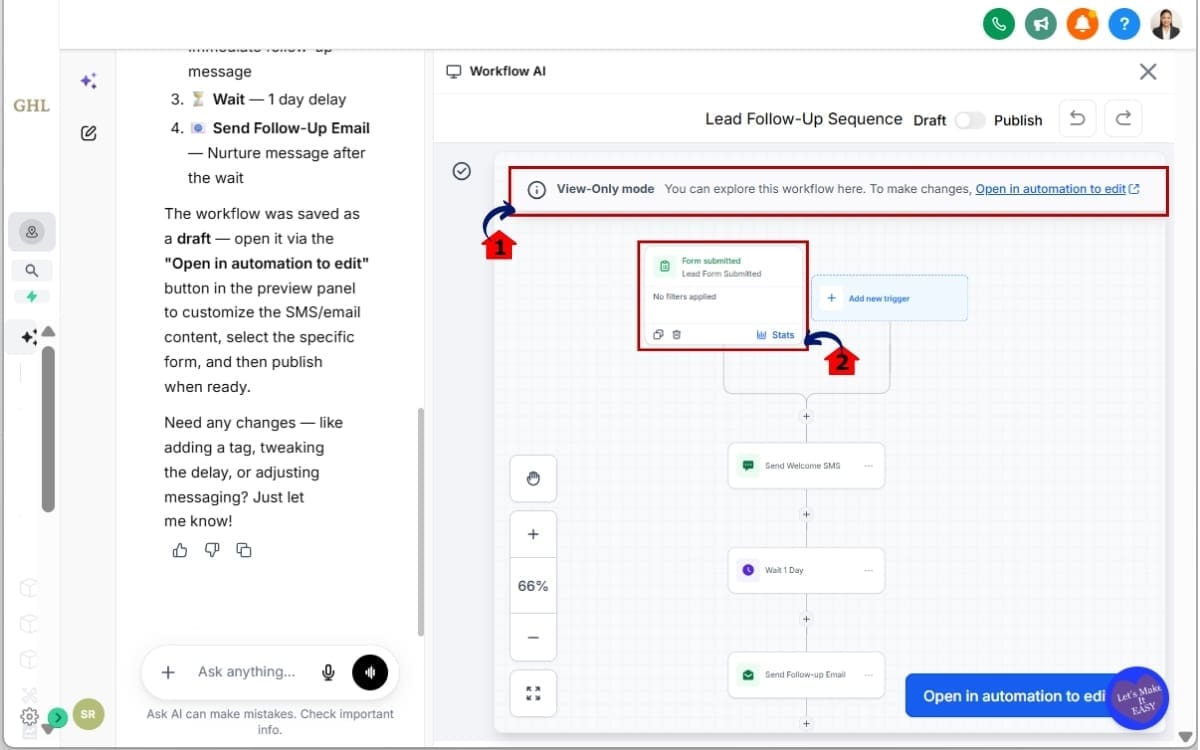
Task: Click the View-Only mode info icon
Action: pyautogui.click(x=537, y=189)
